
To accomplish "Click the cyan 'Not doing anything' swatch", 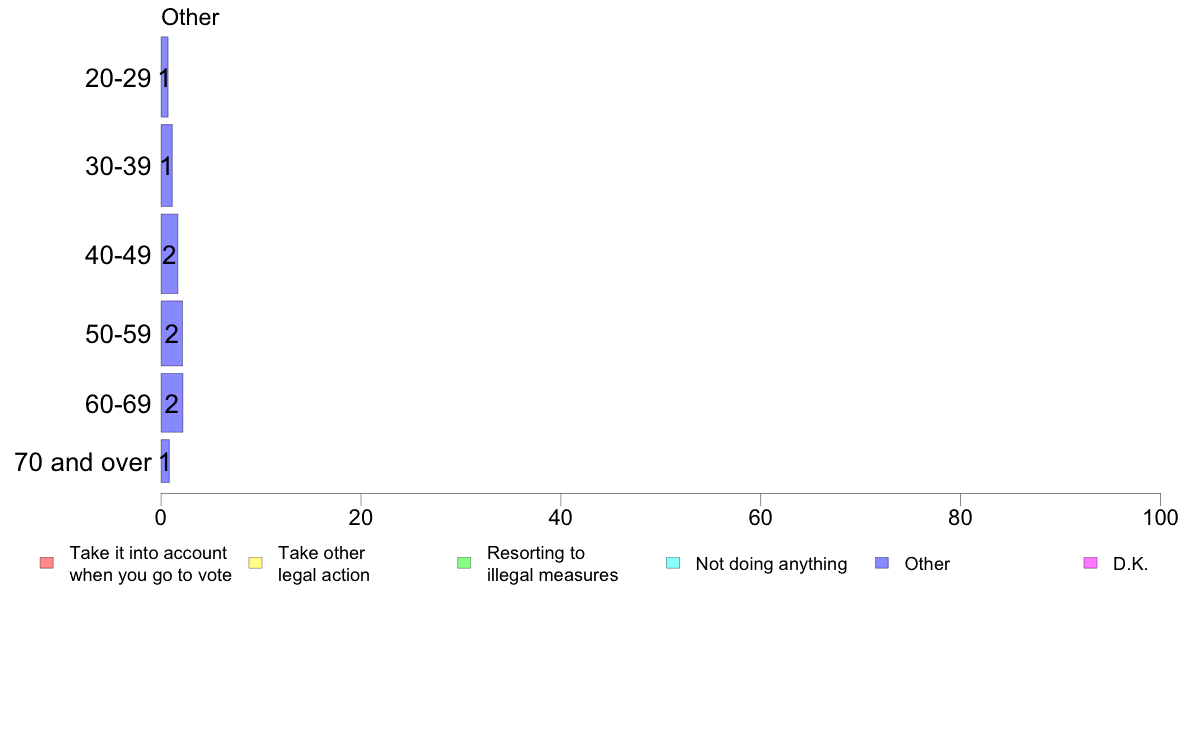I will click(x=673, y=563).
